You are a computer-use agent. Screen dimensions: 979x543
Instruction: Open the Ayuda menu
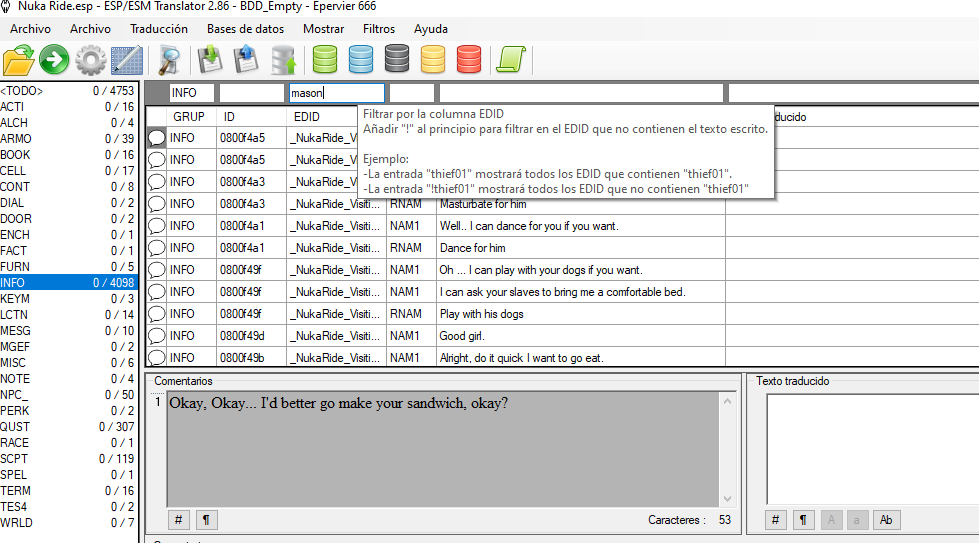pyautogui.click(x=431, y=29)
